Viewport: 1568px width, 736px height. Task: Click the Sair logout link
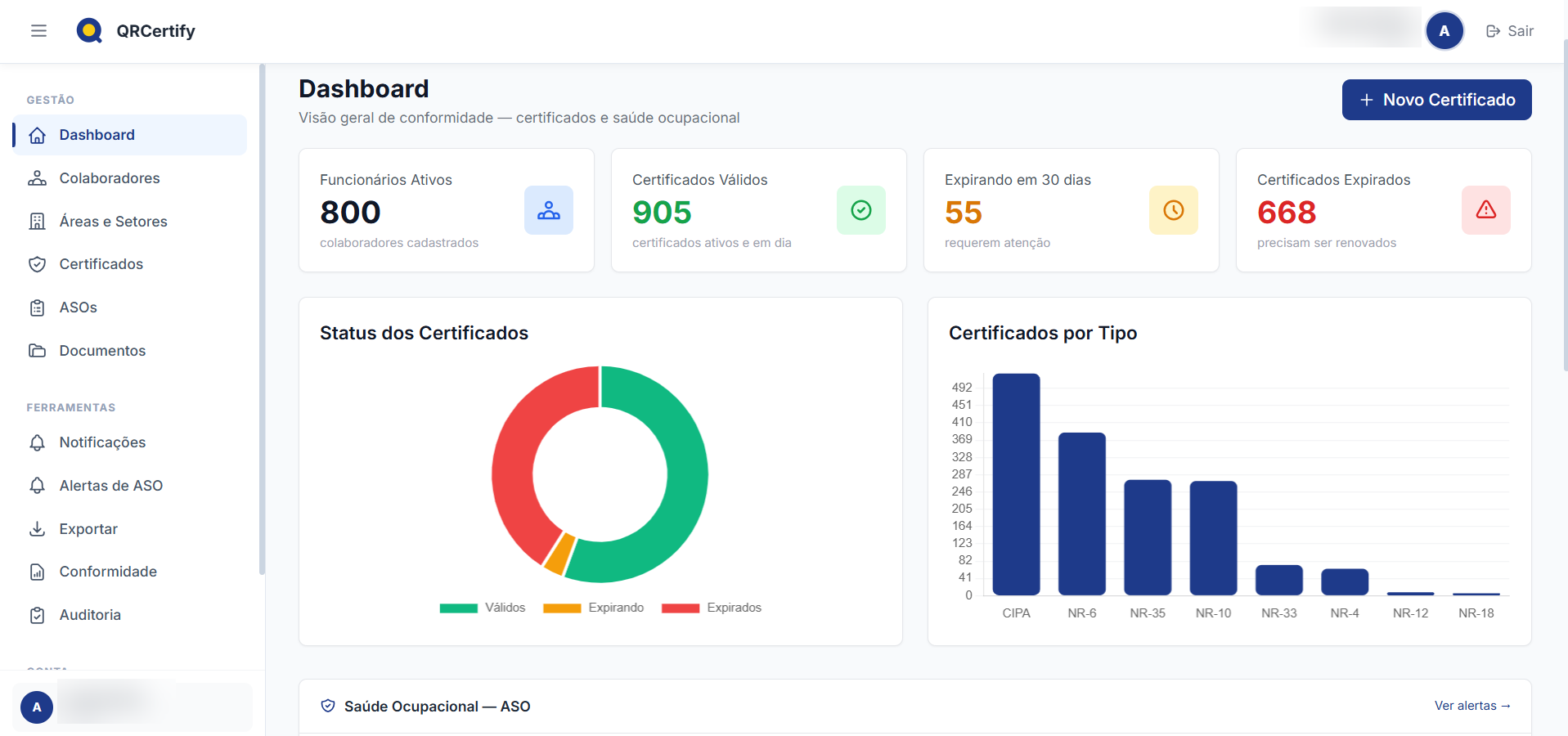point(1510,31)
